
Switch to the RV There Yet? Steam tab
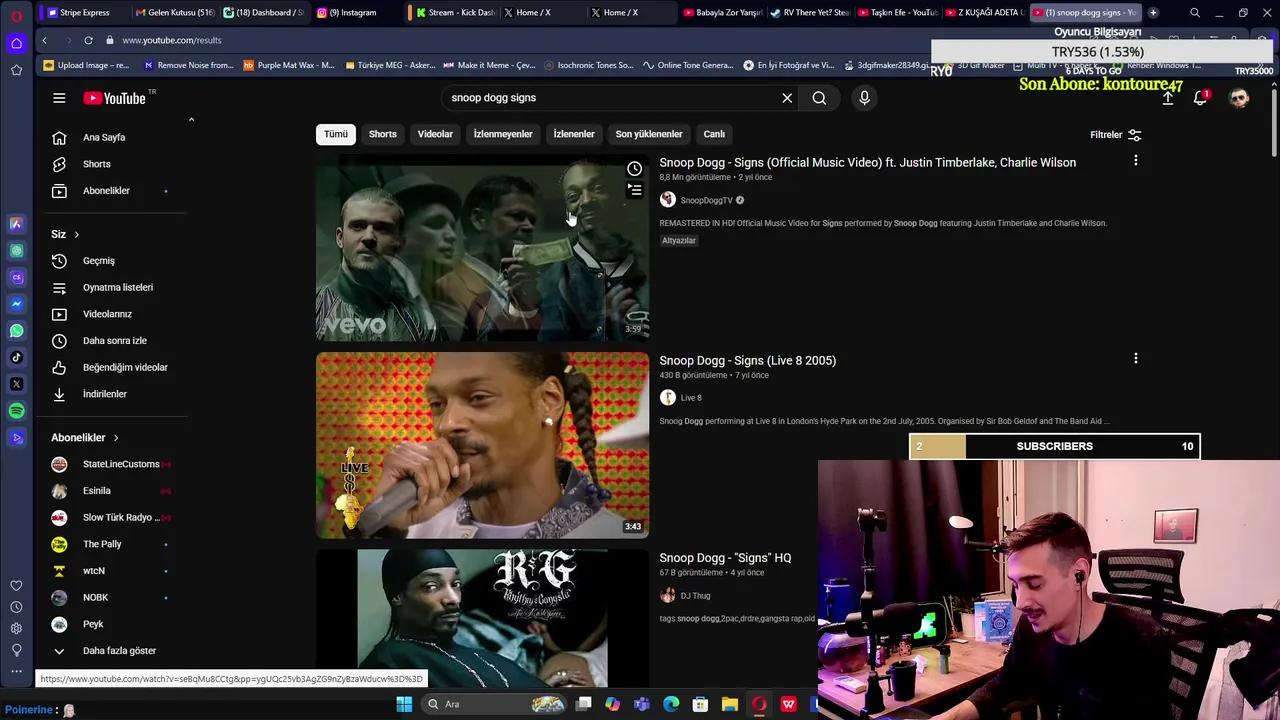[810, 12]
